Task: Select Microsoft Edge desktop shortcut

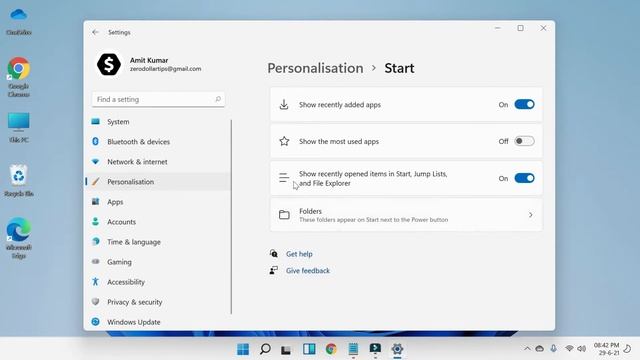Action: click(18, 238)
